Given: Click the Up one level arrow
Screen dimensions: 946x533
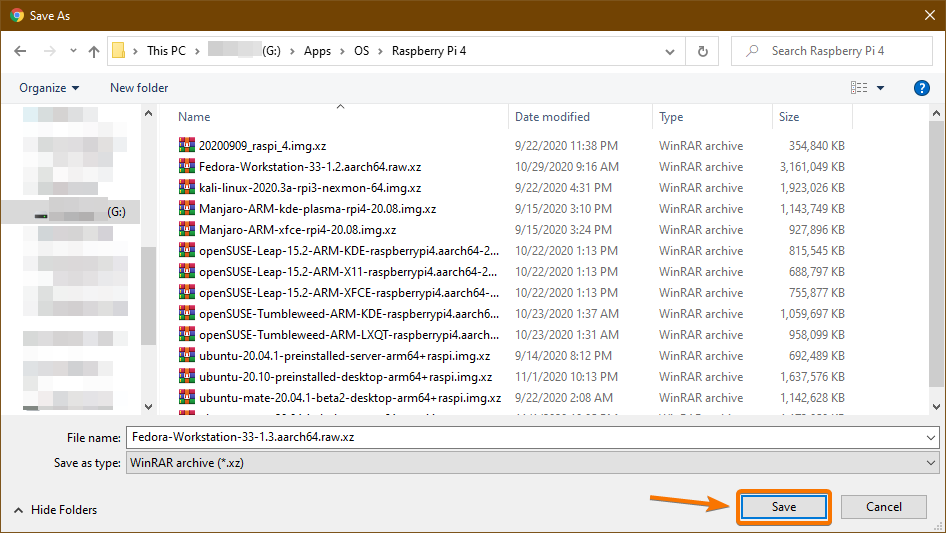Looking at the screenshot, I should pyautogui.click(x=94, y=51).
